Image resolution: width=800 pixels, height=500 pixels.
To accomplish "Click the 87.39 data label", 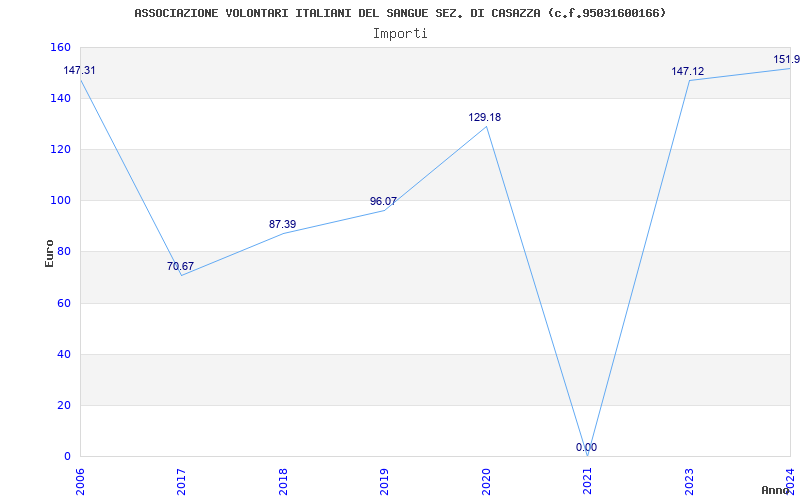I will tap(282, 224).
